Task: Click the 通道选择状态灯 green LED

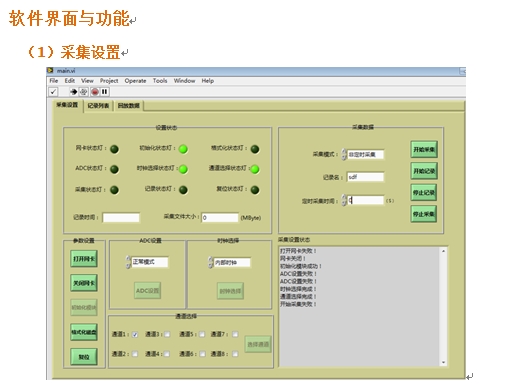Action: [x=255, y=169]
